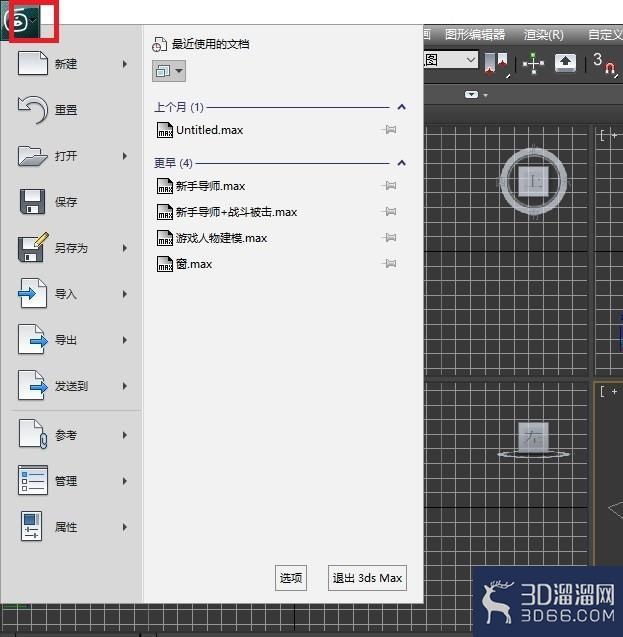This screenshot has width=623, height=637.
Task: Expand submenu arrow next to 参考
Action: [x=125, y=435]
